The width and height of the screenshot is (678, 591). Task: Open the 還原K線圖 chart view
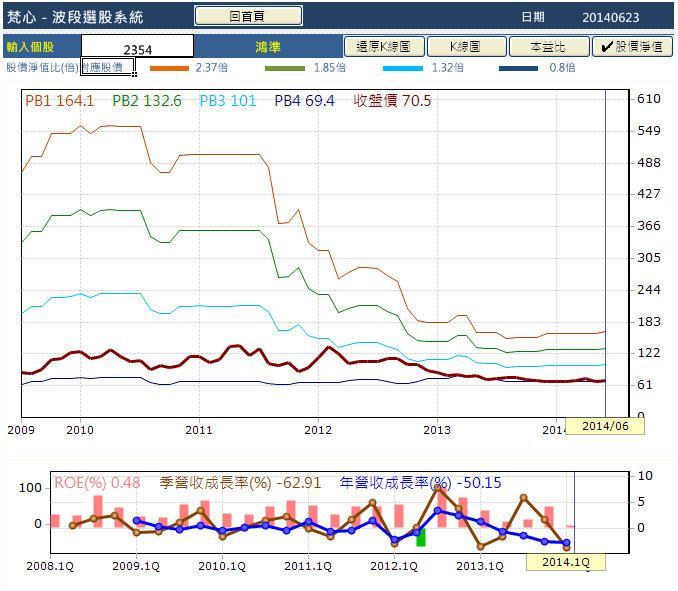pyautogui.click(x=384, y=47)
